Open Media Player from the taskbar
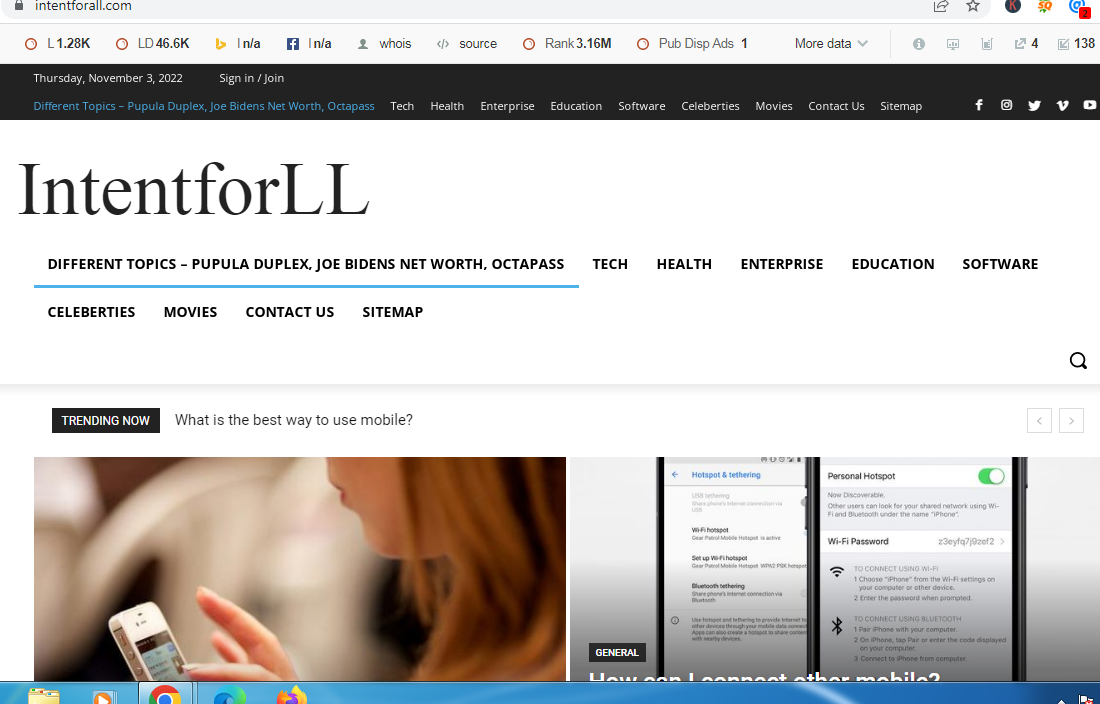 click(x=104, y=696)
